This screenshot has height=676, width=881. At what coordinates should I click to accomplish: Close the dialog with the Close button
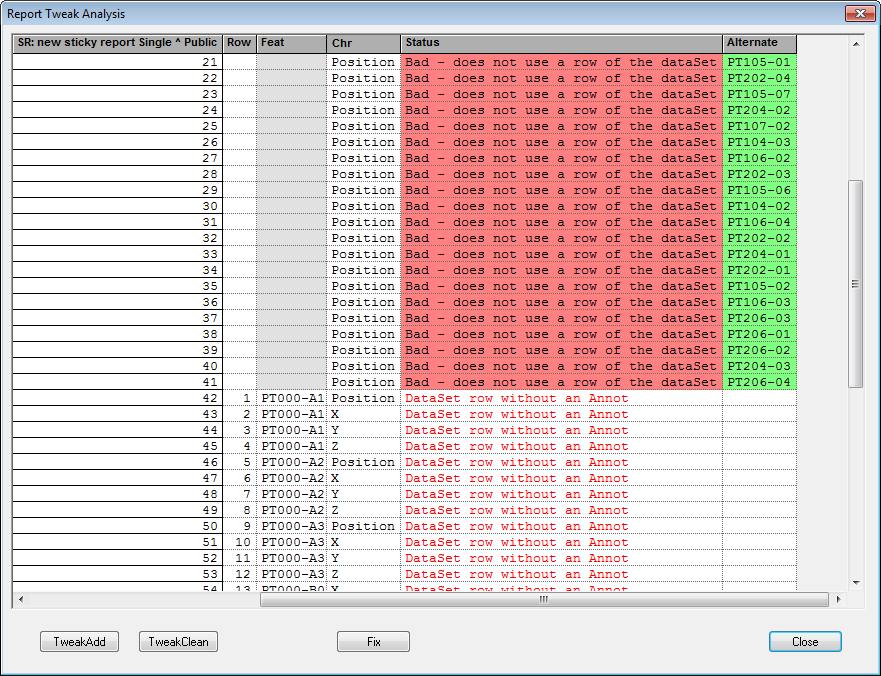tap(805, 642)
